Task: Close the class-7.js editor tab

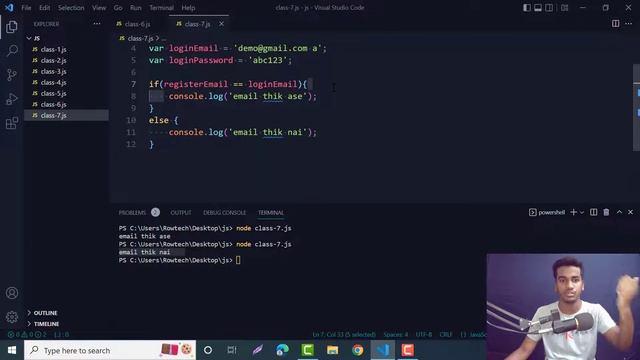Action: 221,24
